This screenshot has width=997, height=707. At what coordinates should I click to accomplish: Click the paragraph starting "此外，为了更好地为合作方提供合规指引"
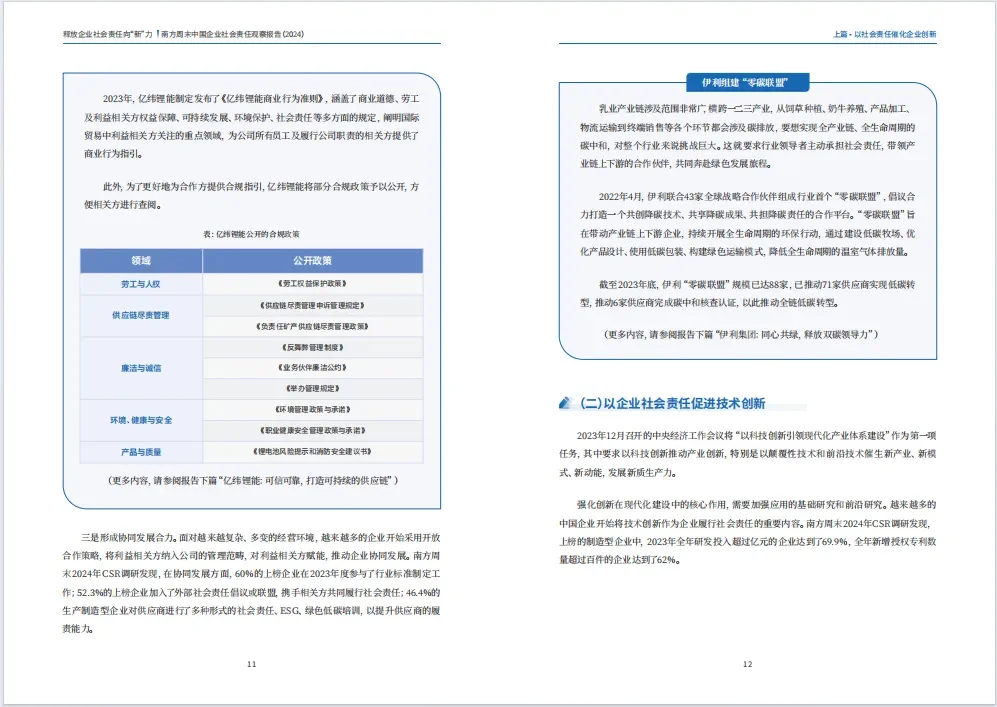[252, 196]
